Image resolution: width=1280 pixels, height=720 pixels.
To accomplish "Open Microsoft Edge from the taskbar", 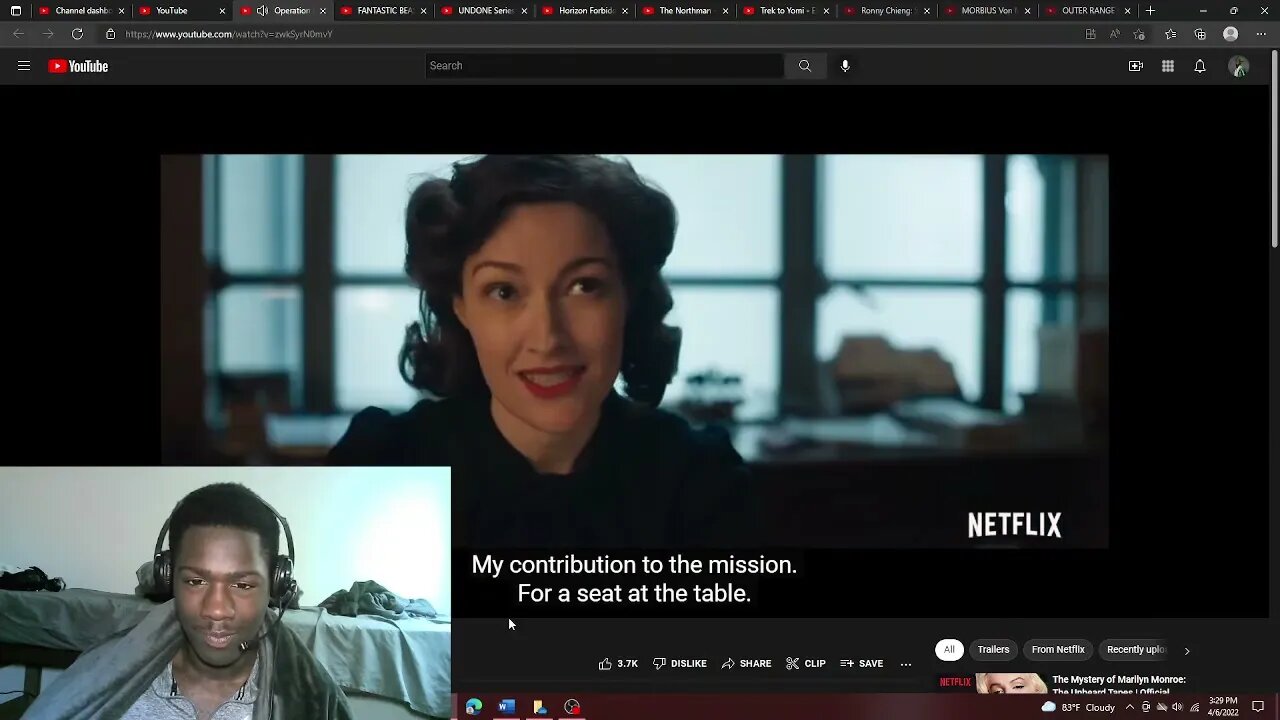I will [474, 707].
